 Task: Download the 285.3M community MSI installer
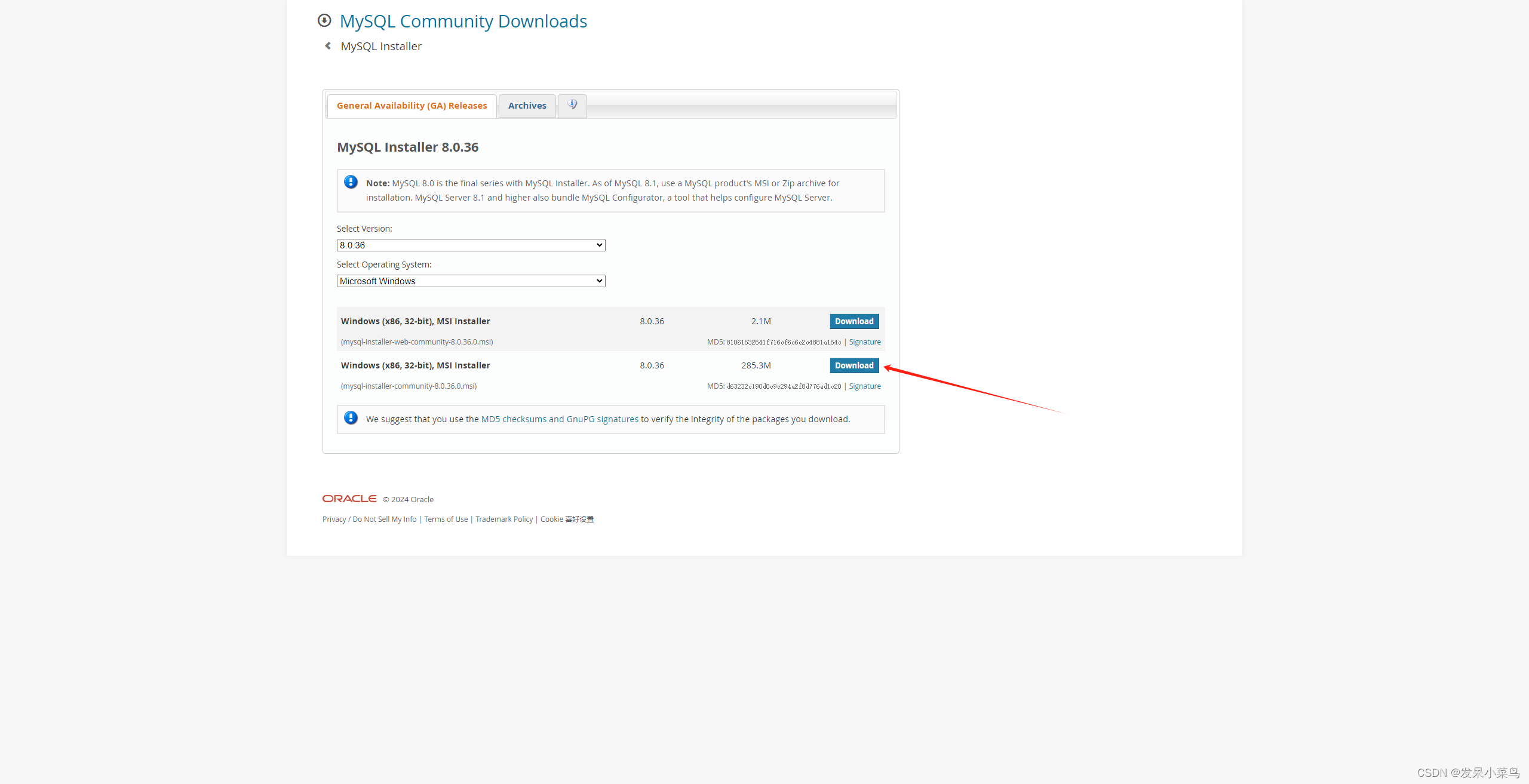[x=854, y=365]
